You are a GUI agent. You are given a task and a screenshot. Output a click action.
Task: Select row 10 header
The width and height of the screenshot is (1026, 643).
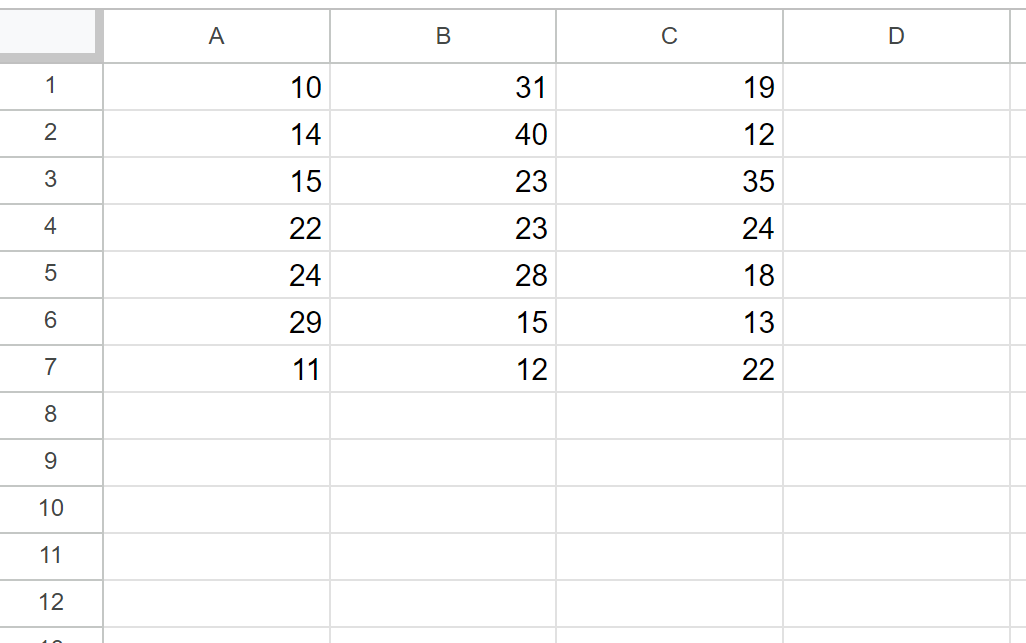(51, 509)
